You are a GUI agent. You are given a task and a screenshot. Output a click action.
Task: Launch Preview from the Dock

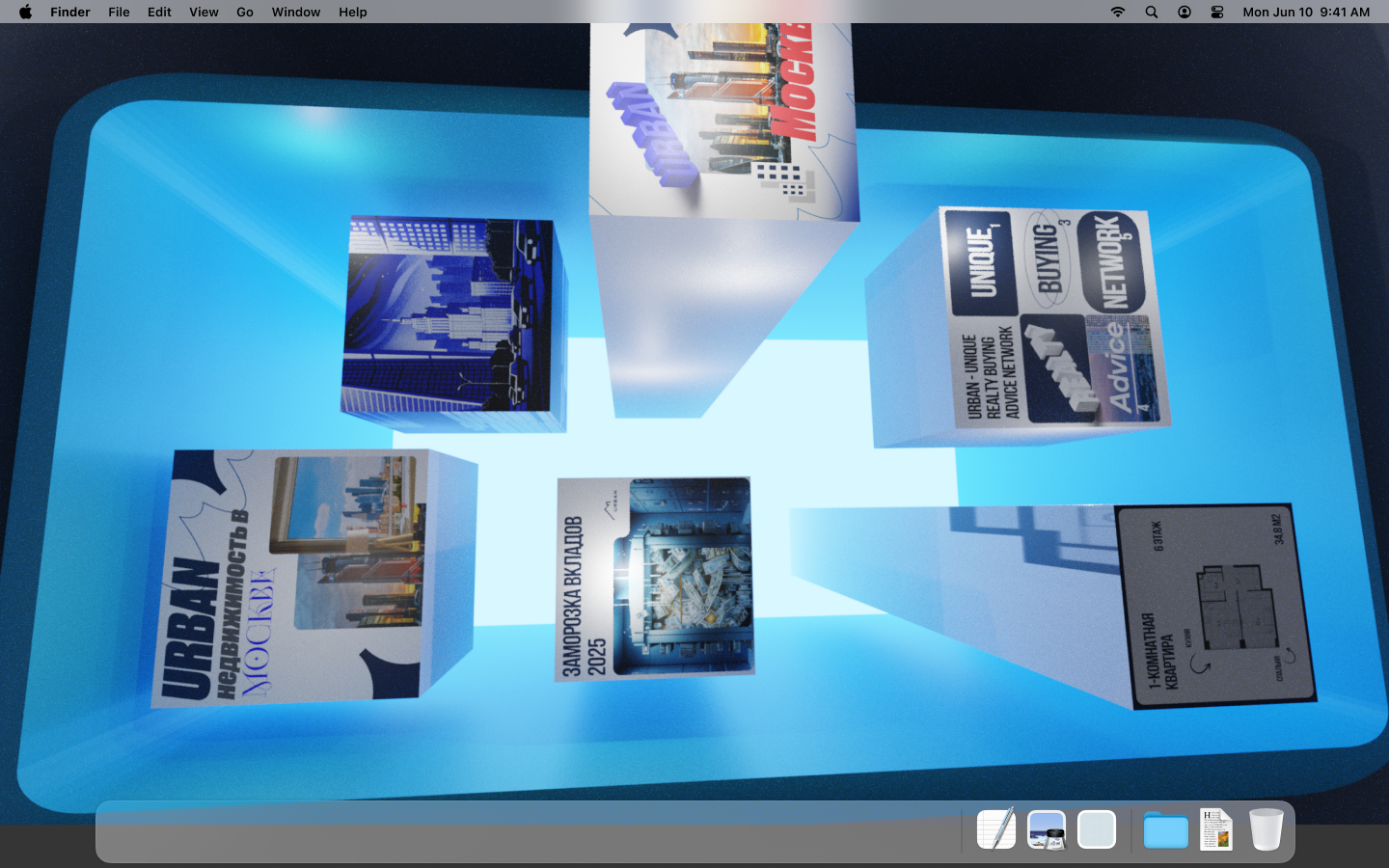point(1047,829)
